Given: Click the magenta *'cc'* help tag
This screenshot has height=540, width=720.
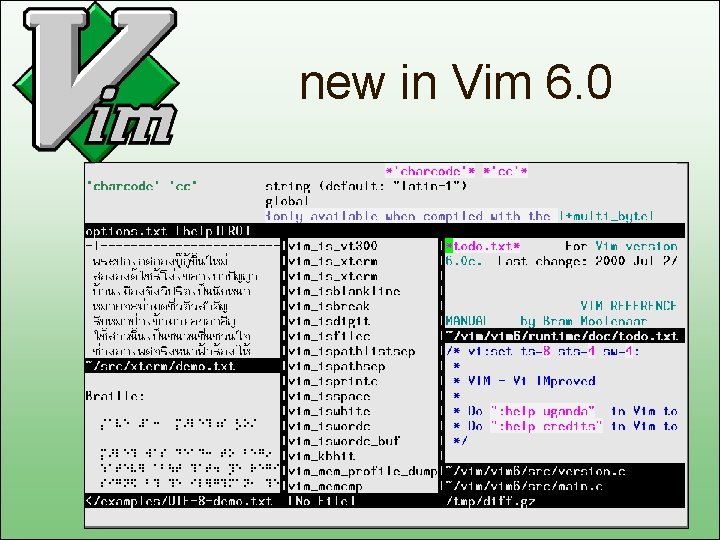Looking at the screenshot, I should pos(505,172).
